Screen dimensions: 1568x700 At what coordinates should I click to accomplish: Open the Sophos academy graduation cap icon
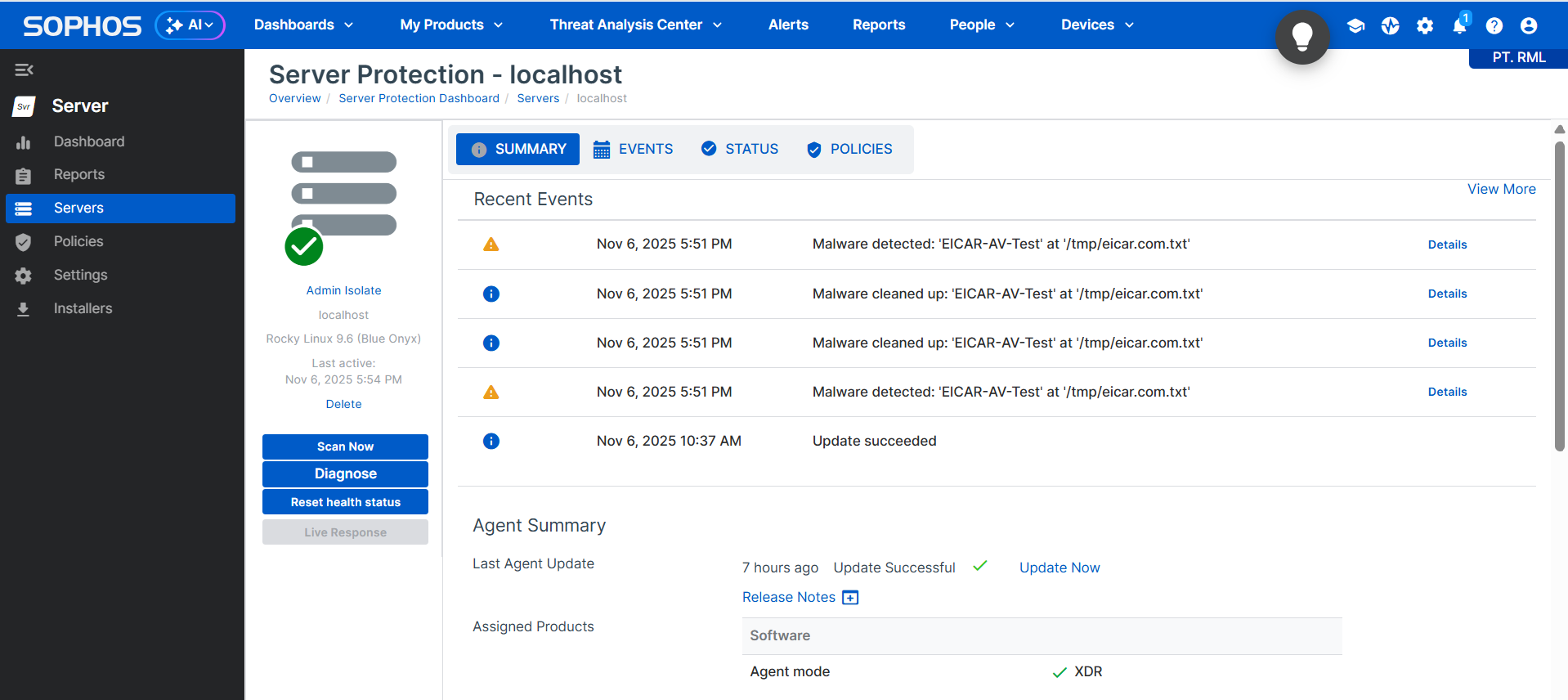[1355, 25]
